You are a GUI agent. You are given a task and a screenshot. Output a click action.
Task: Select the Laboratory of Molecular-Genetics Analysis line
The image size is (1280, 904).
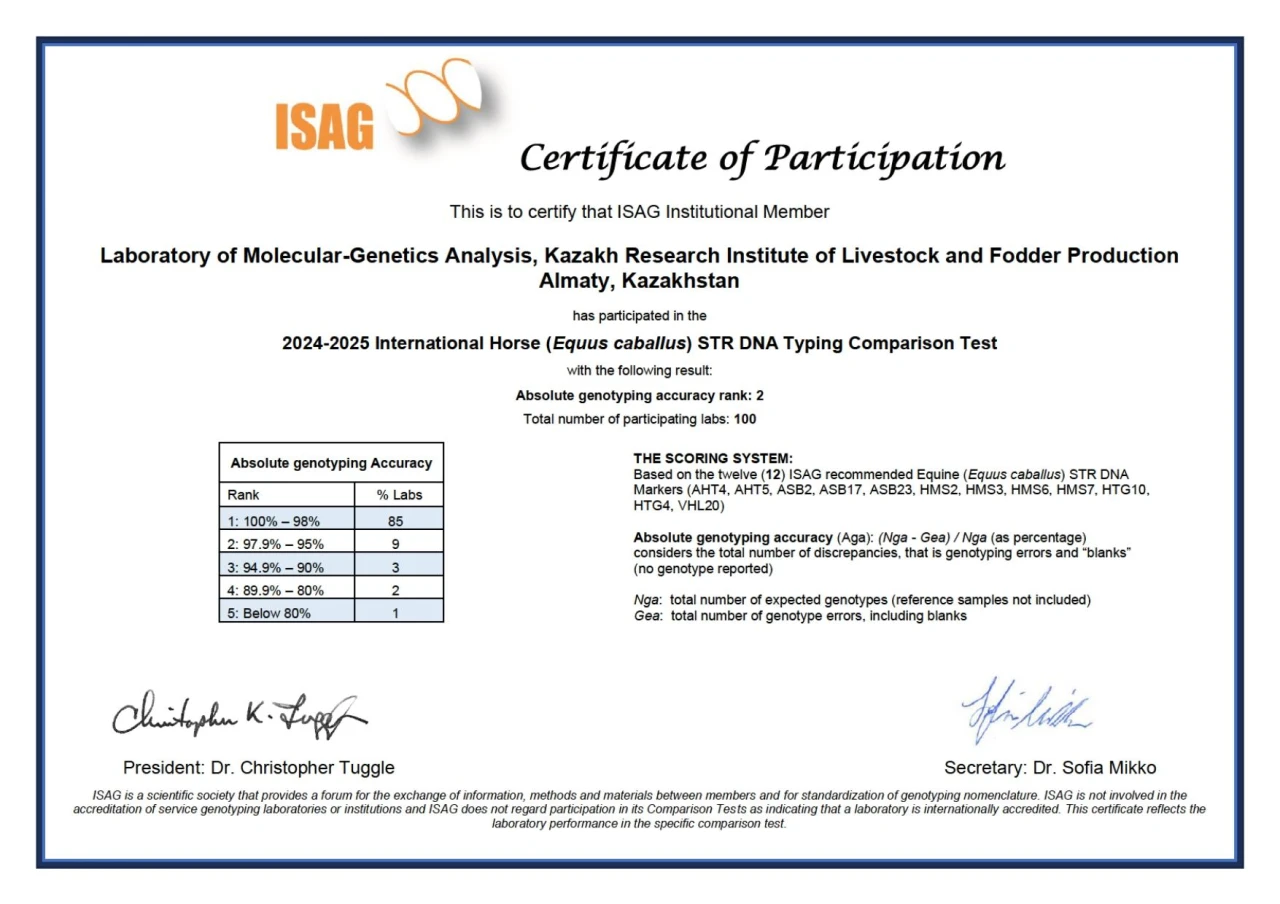639,256
